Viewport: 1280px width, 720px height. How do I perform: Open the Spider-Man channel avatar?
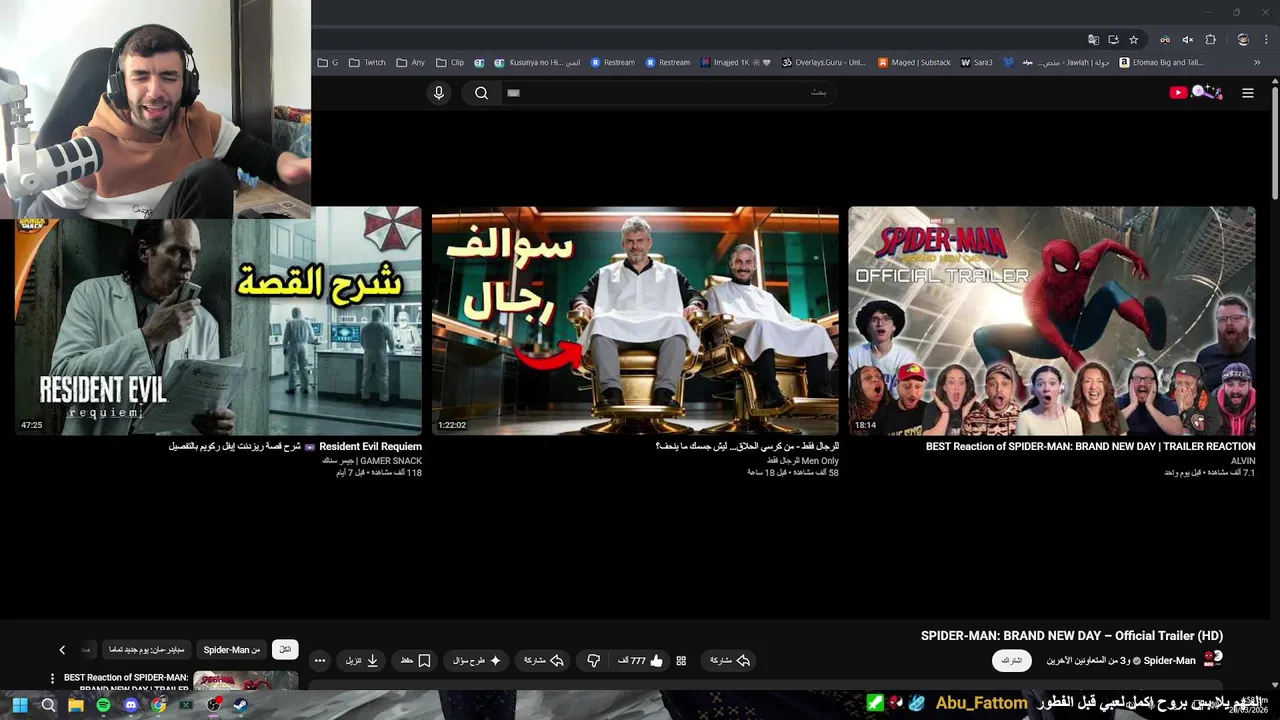[x=1213, y=659]
